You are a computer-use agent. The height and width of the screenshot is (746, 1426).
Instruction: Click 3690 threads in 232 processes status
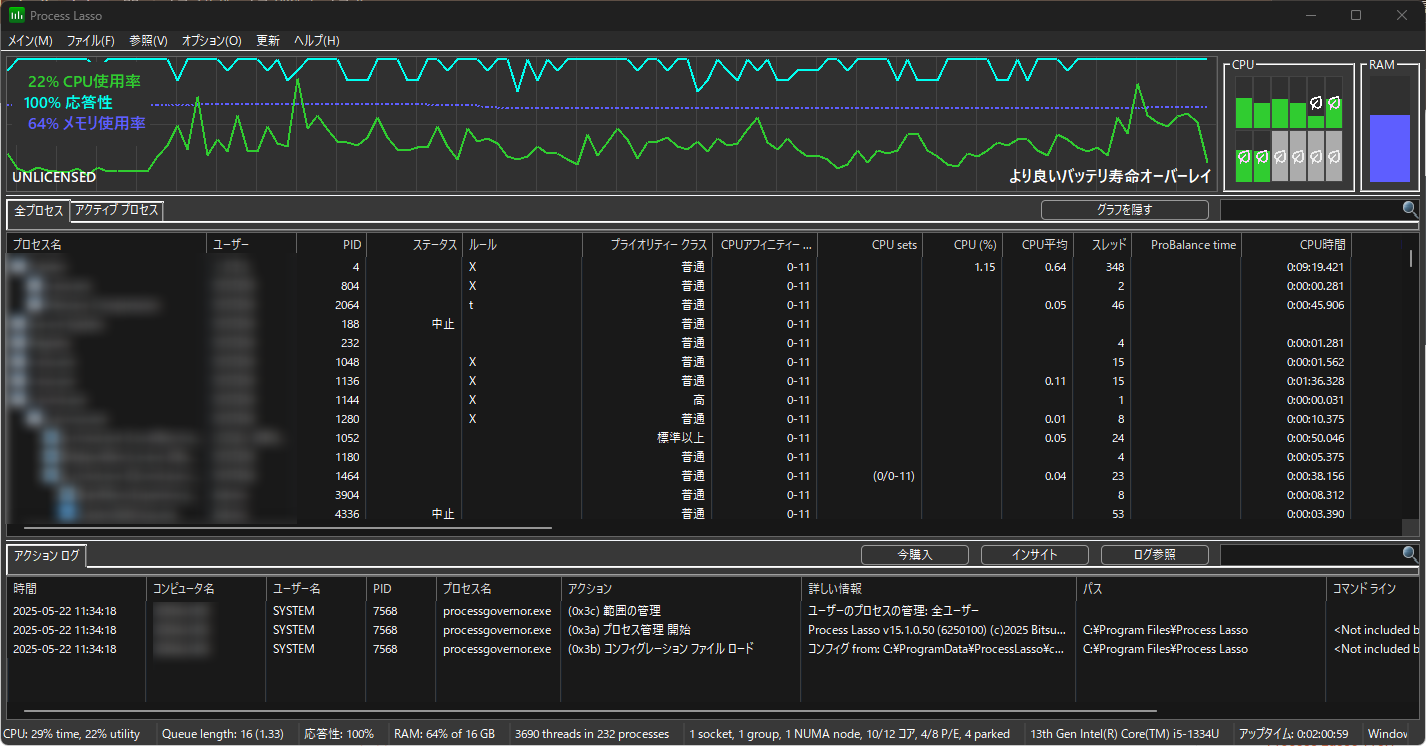click(x=592, y=734)
